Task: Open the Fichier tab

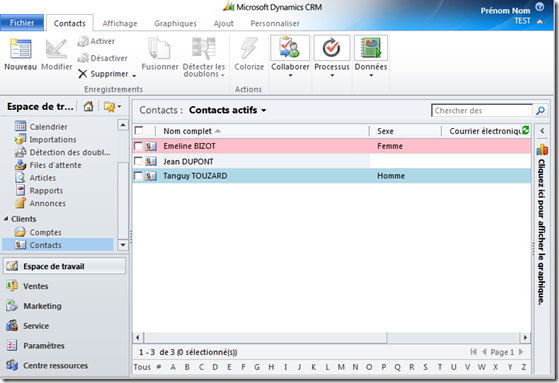Action: (x=22, y=23)
